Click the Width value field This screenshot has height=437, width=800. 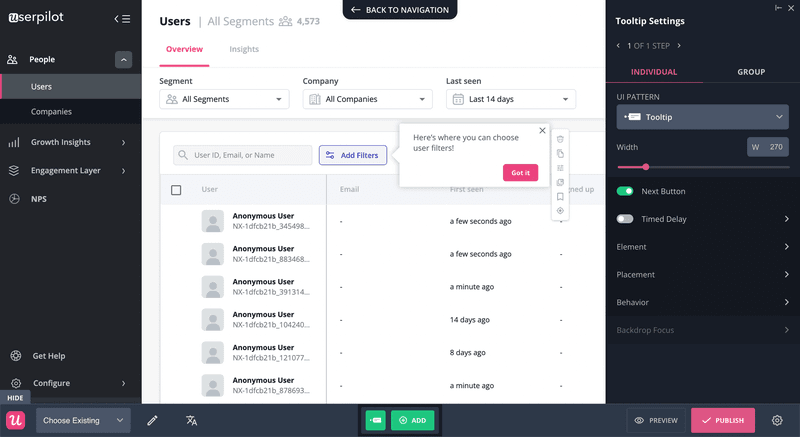point(768,147)
